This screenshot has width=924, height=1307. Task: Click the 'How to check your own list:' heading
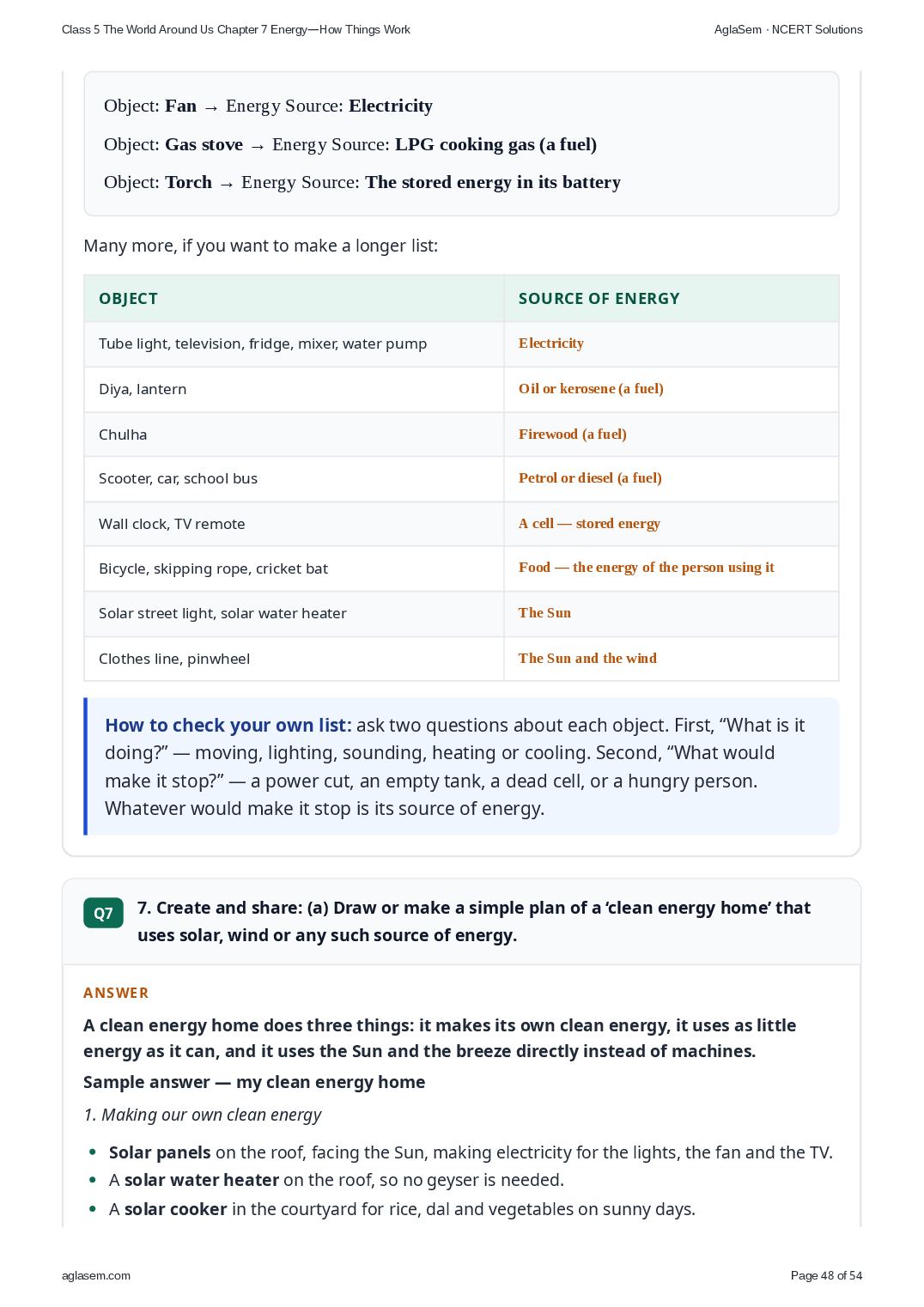(x=228, y=725)
